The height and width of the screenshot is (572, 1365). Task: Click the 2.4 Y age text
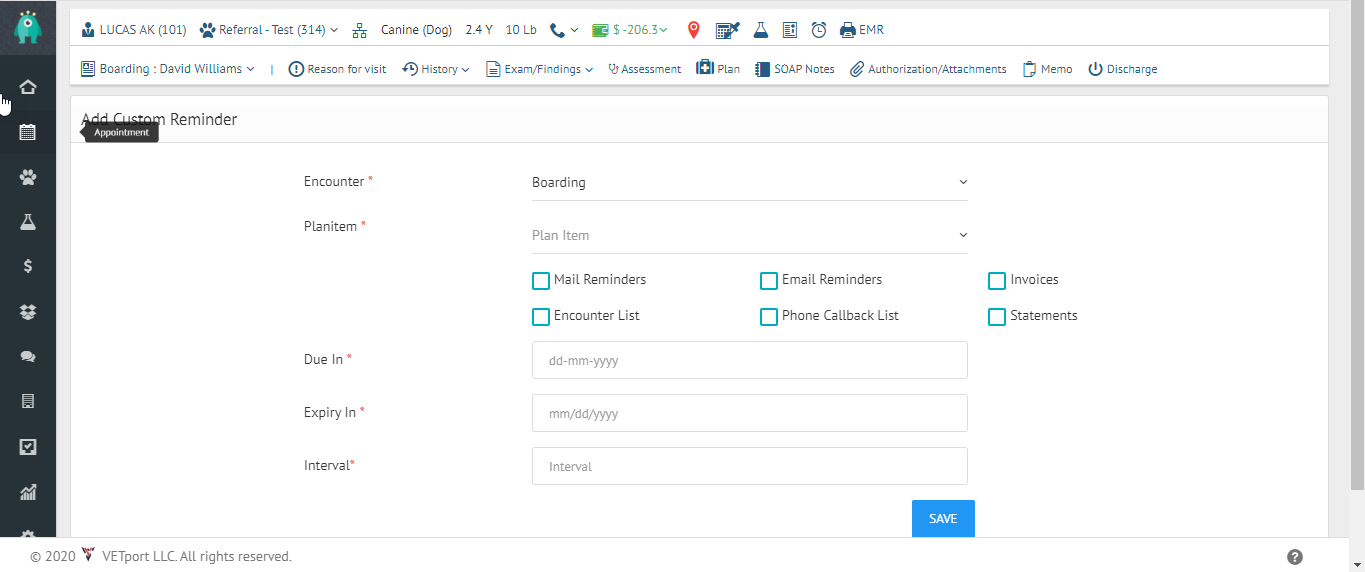click(x=479, y=30)
